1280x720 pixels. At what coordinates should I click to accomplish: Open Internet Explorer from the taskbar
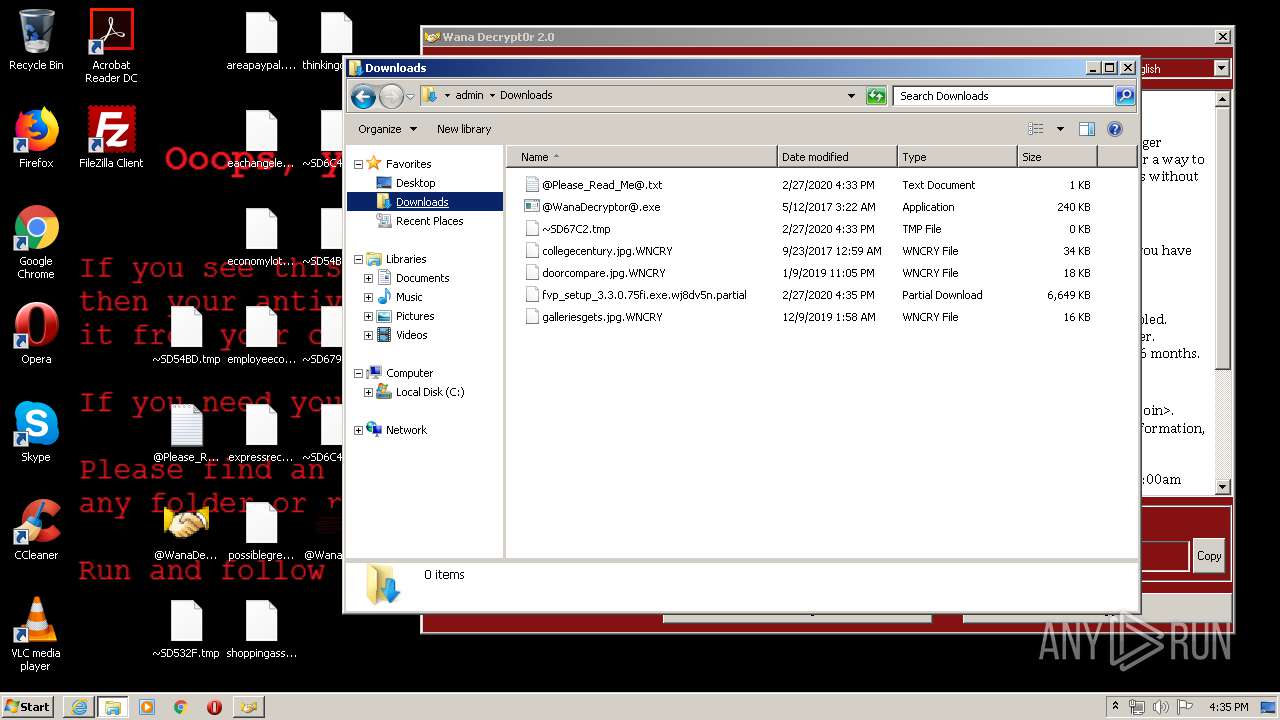78,707
